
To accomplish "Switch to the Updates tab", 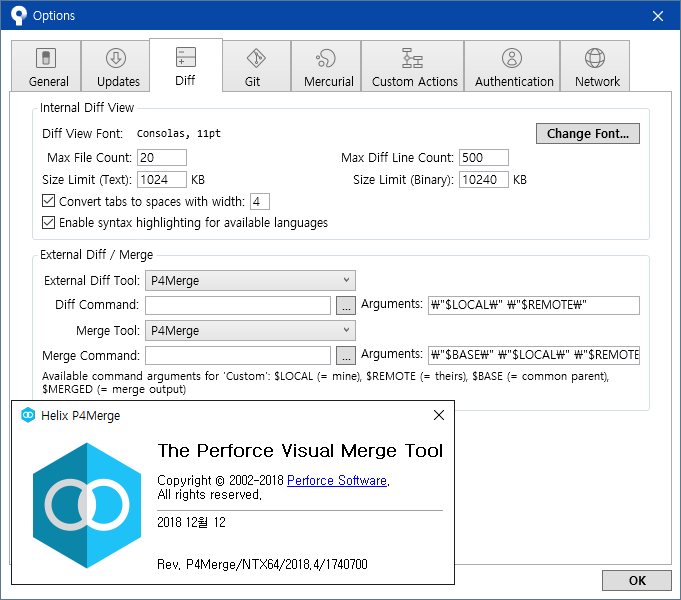I will [x=116, y=66].
